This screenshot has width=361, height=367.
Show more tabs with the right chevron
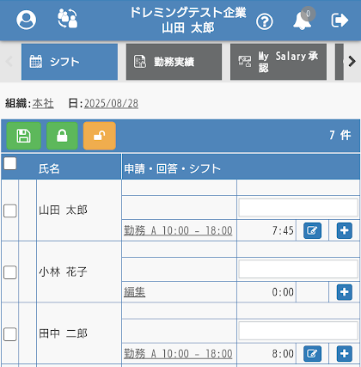(x=352, y=62)
